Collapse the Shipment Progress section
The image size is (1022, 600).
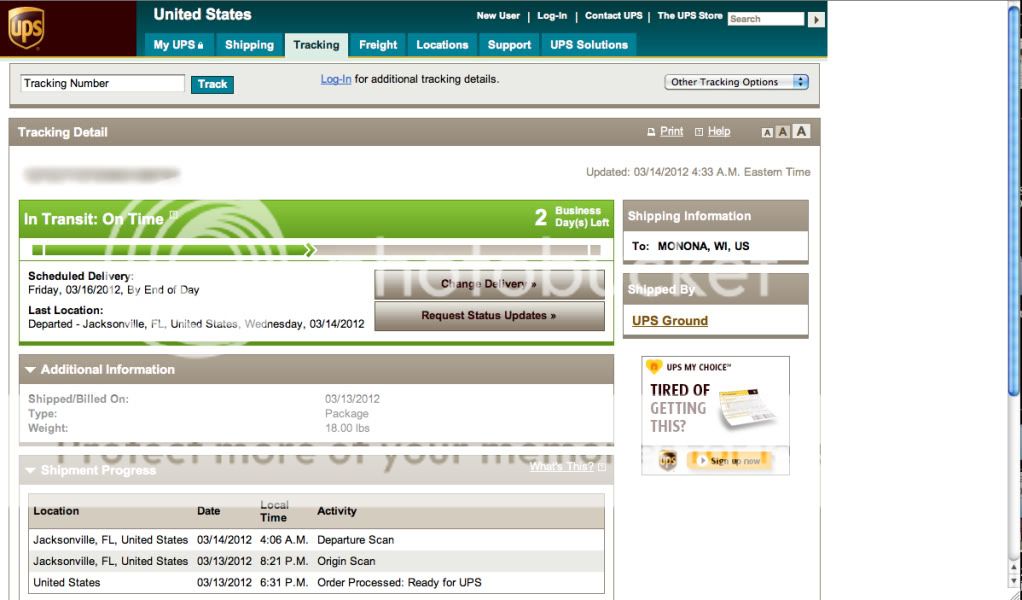pos(30,470)
